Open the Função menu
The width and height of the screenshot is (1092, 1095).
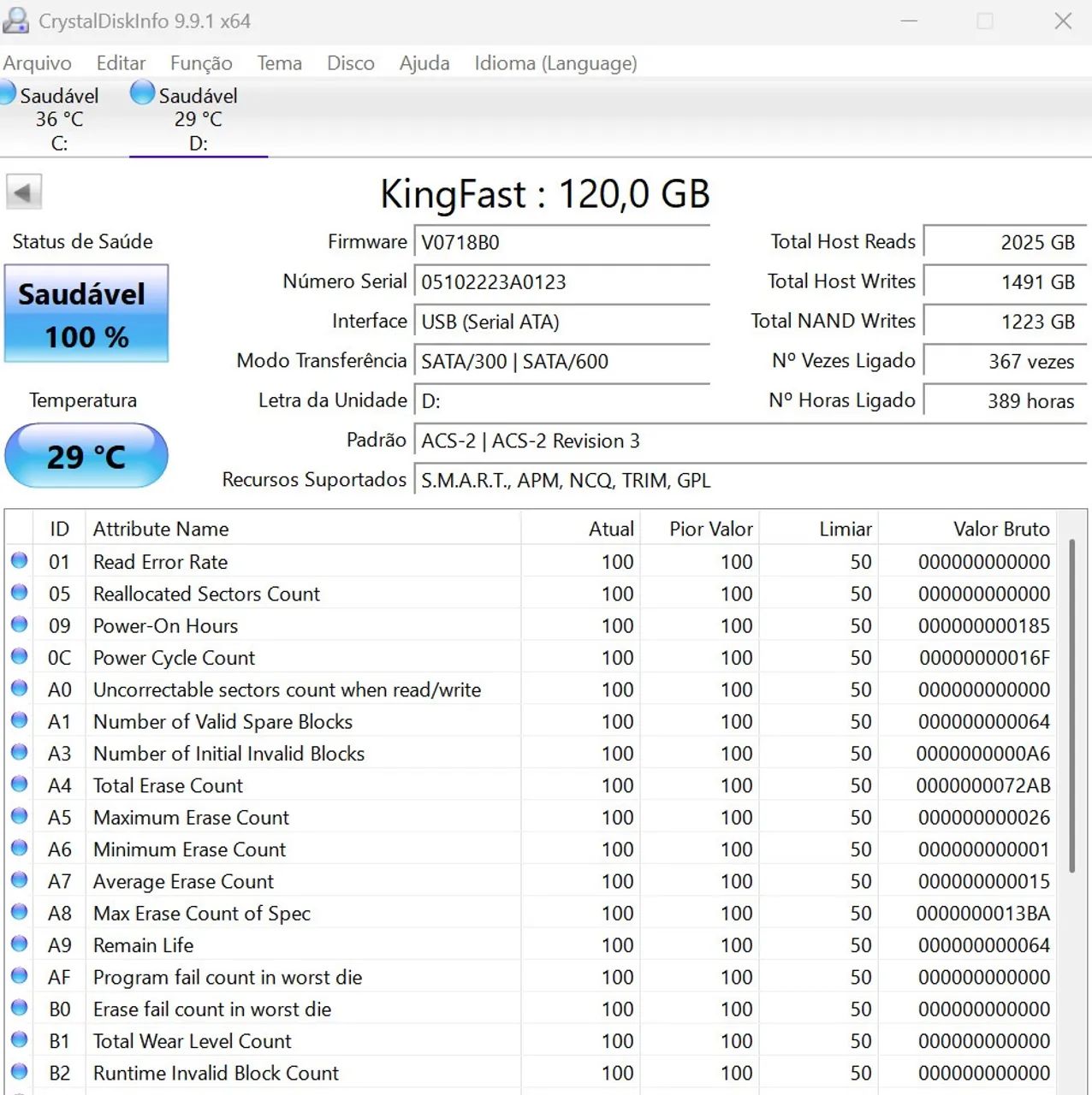pyautogui.click(x=201, y=63)
